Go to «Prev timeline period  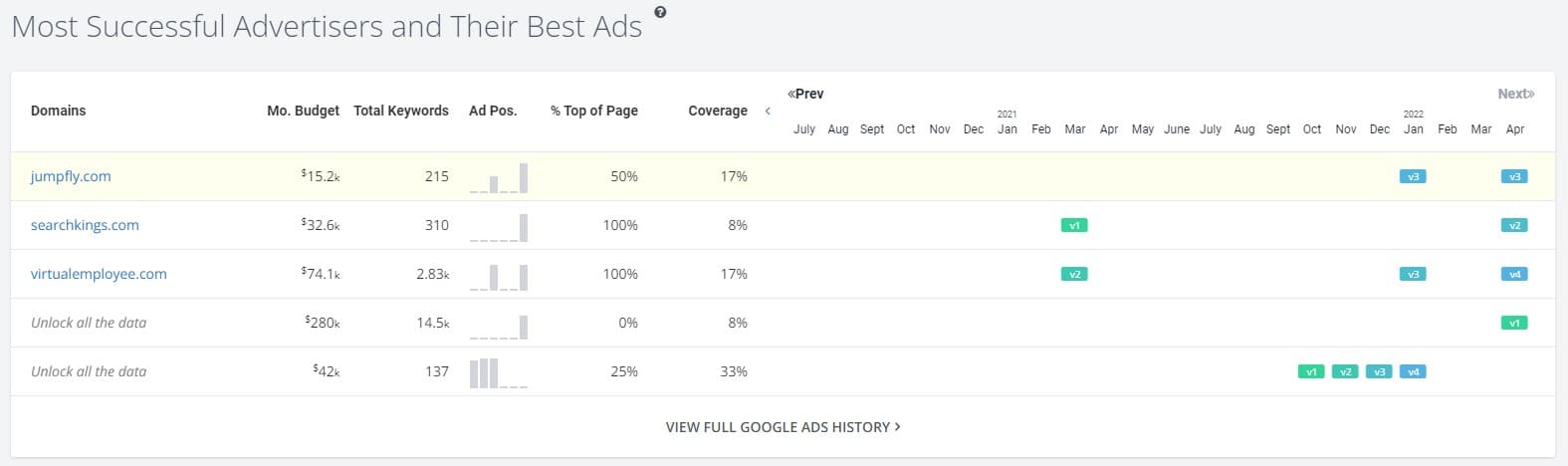[x=805, y=94]
